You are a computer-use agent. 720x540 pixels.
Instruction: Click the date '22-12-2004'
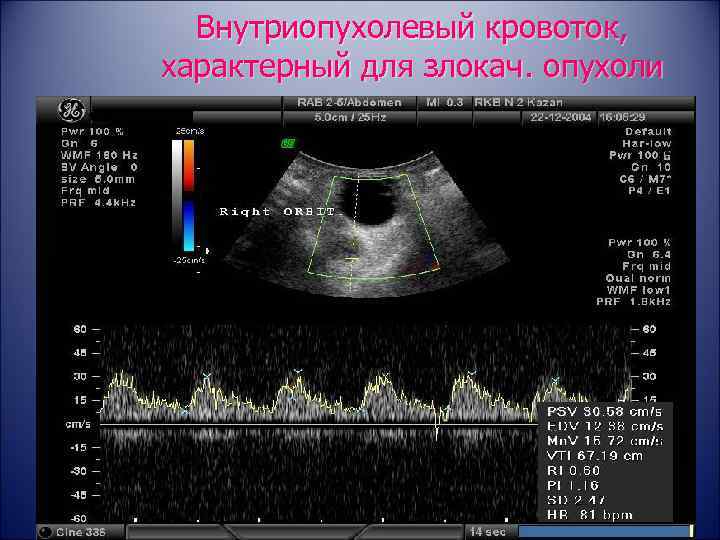point(560,117)
